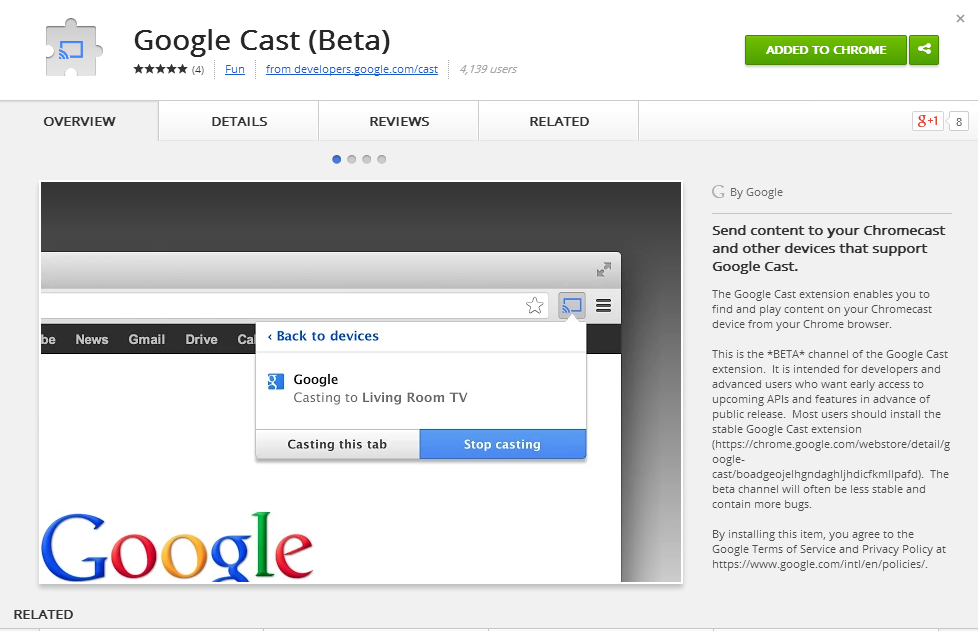Switch to the Reviews tab

(x=398, y=120)
